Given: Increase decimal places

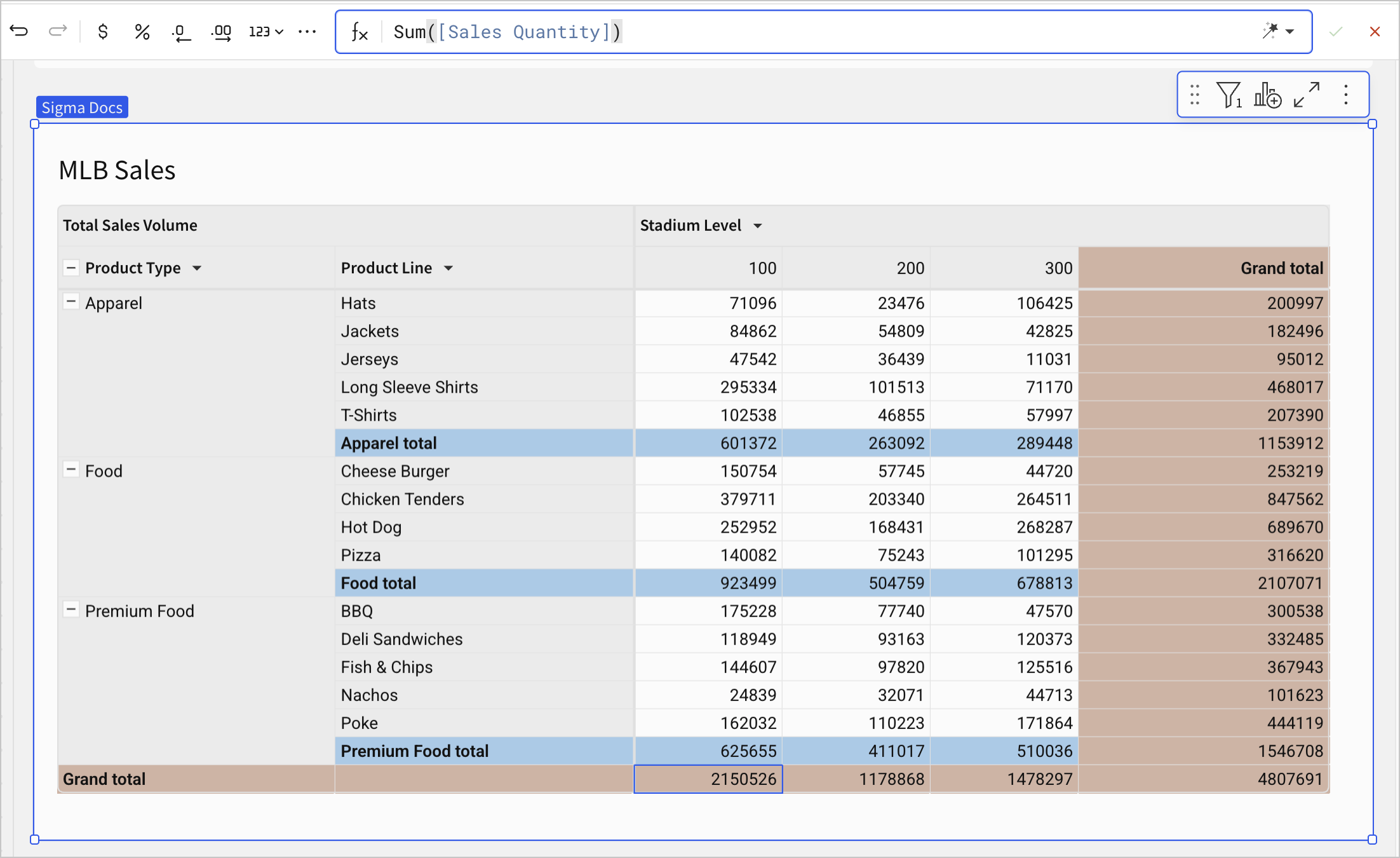Looking at the screenshot, I should pos(221,31).
